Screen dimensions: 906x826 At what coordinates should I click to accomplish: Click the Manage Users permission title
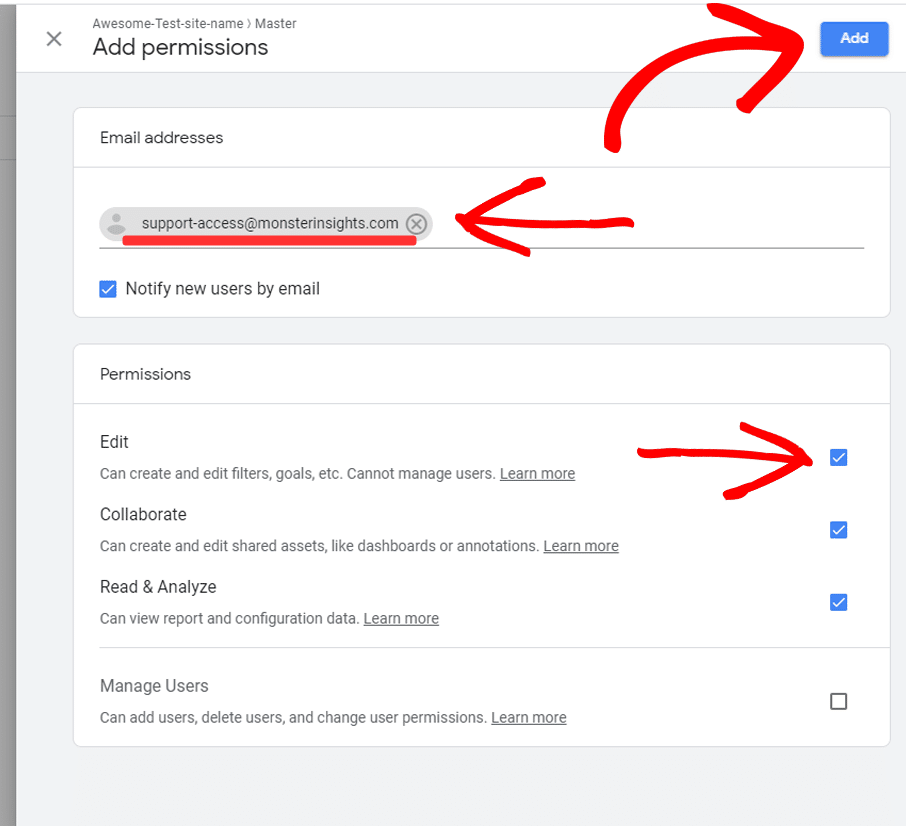click(154, 686)
